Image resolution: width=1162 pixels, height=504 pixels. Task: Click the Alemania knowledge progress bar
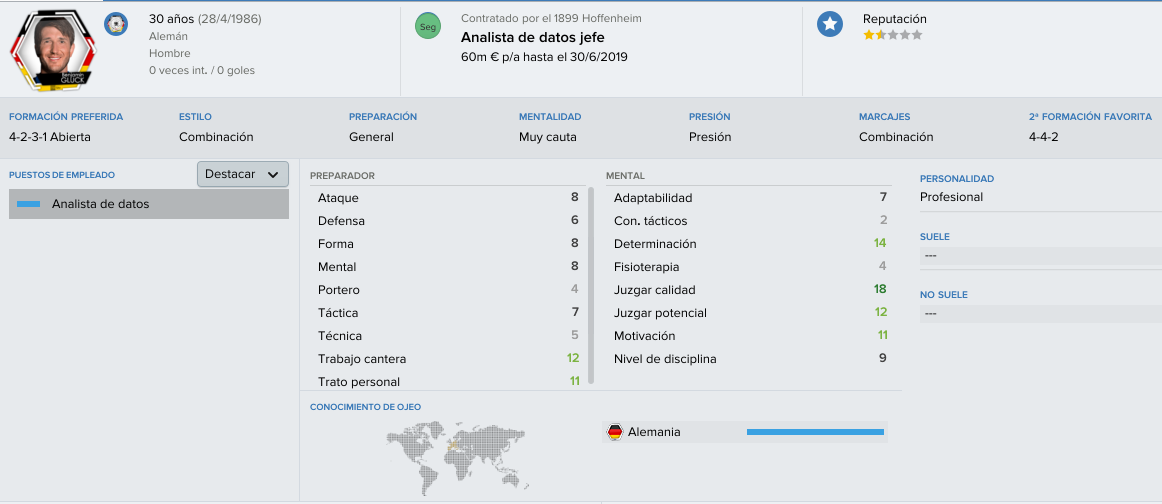pyautogui.click(x=815, y=432)
